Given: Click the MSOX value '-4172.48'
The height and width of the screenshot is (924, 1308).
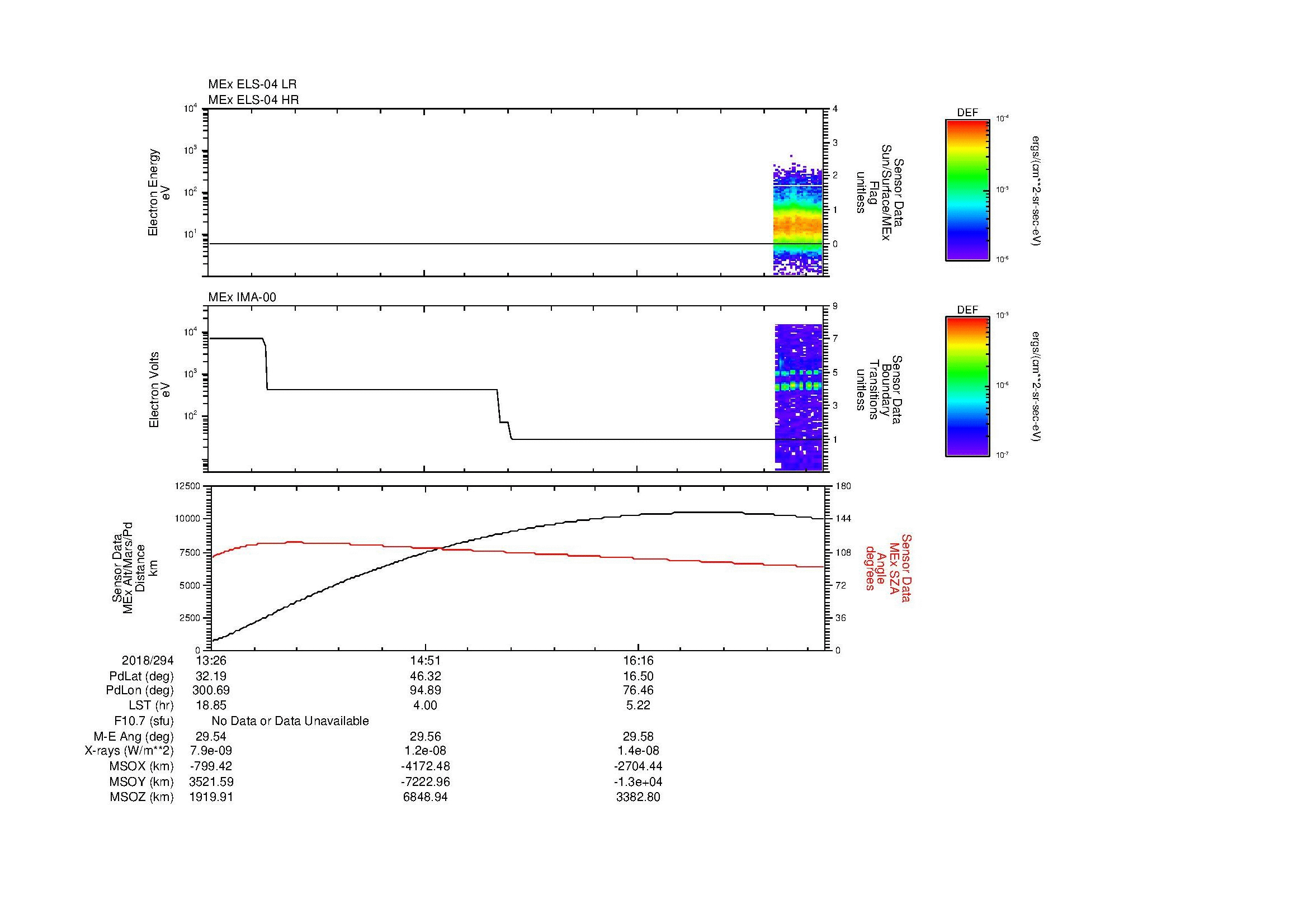Looking at the screenshot, I should coord(426,766).
